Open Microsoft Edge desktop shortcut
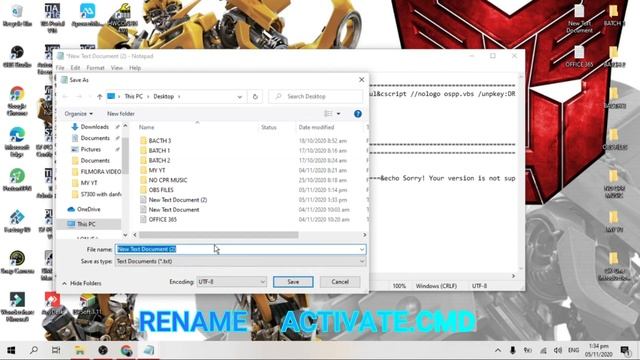640x360 pixels. pos(17,142)
